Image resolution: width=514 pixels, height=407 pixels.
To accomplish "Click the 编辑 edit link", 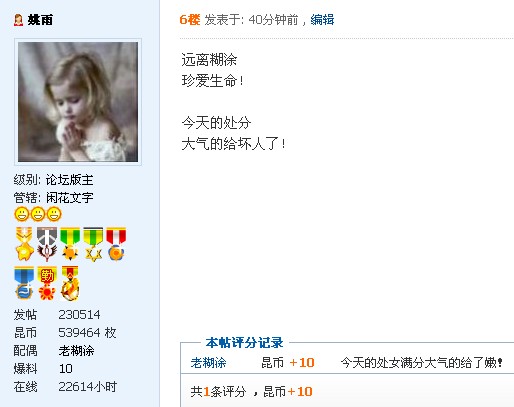I will [x=322, y=20].
